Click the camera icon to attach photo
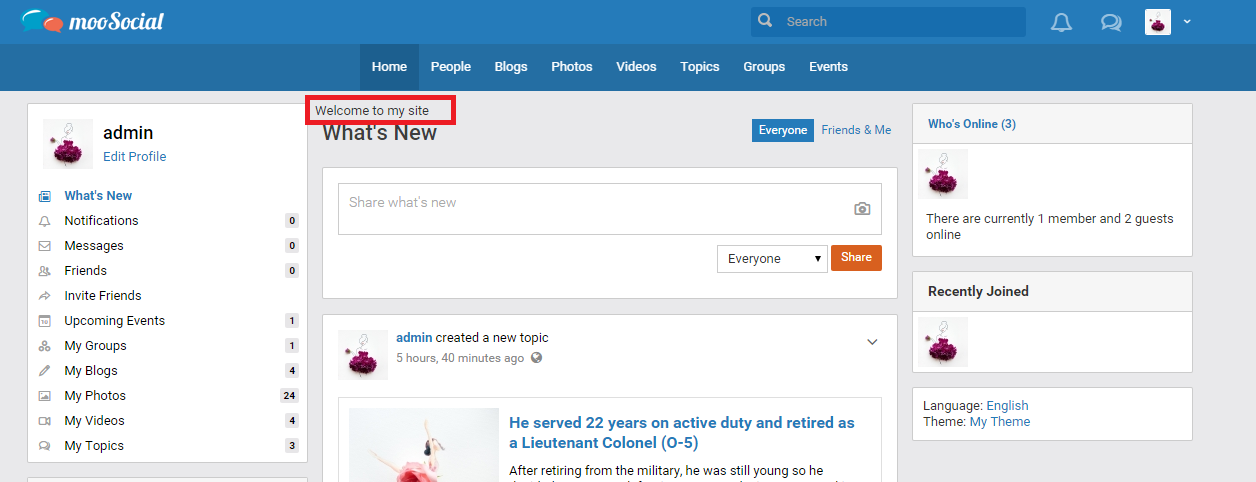The height and width of the screenshot is (482, 1256). coord(861,209)
